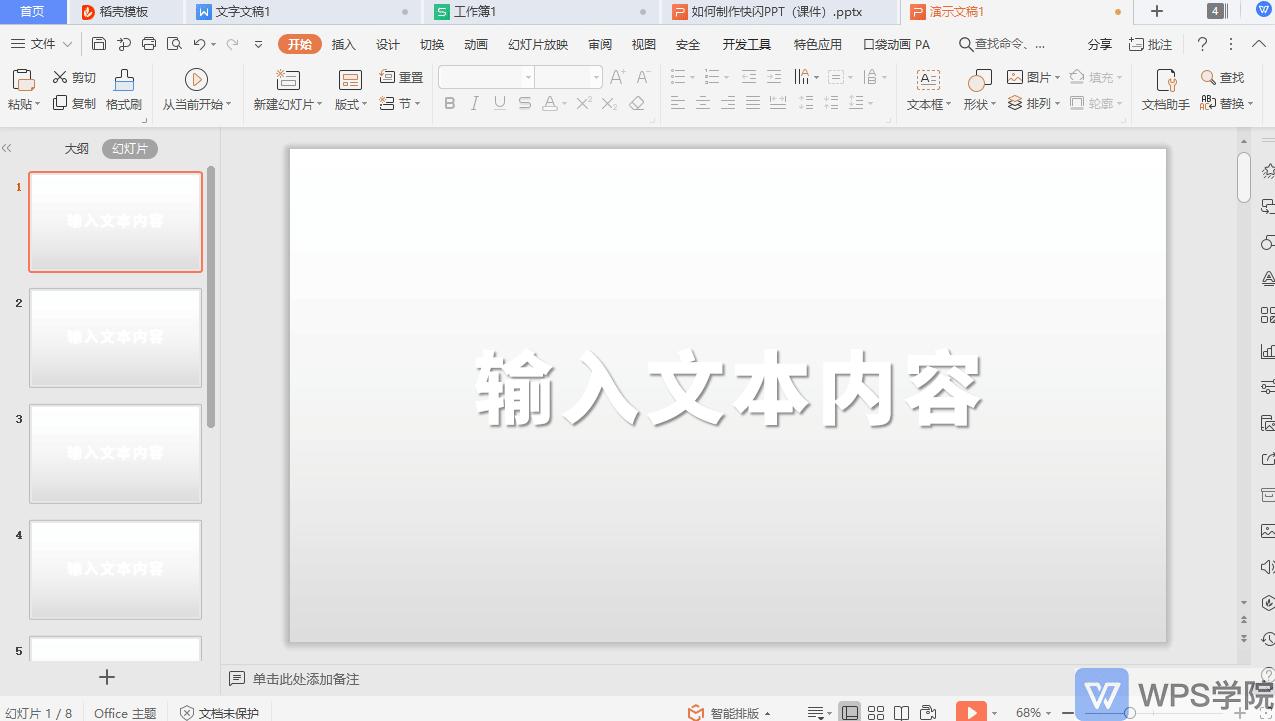Toggle bold formatting

click(449, 102)
